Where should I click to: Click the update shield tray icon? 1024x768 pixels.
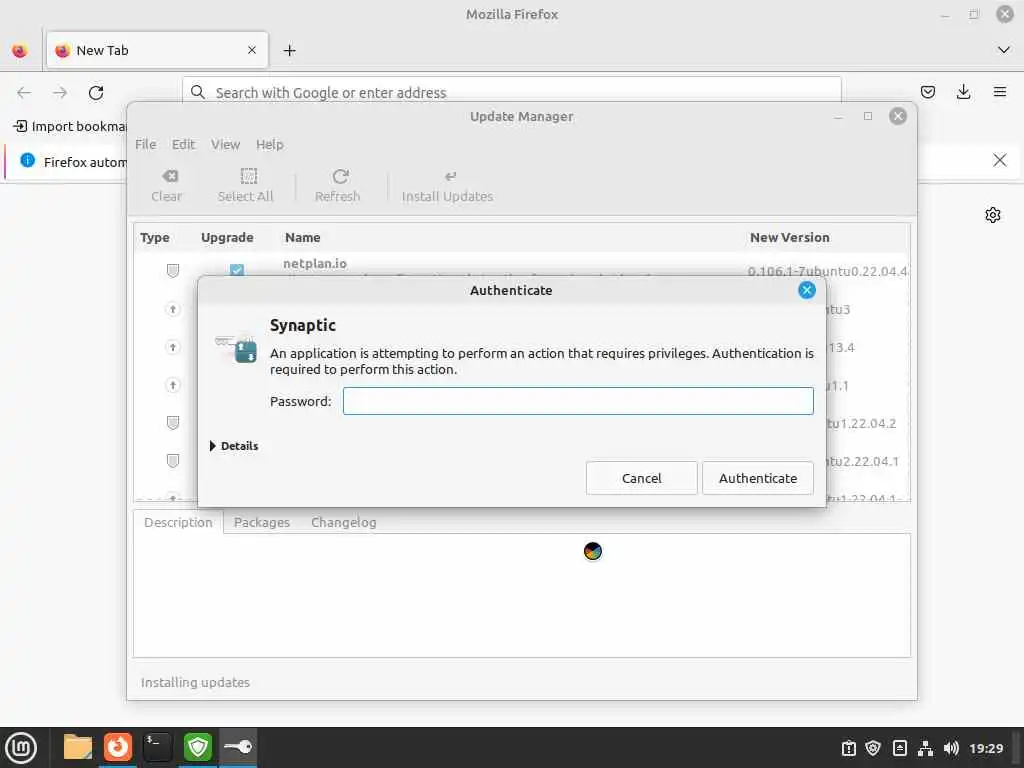point(873,748)
